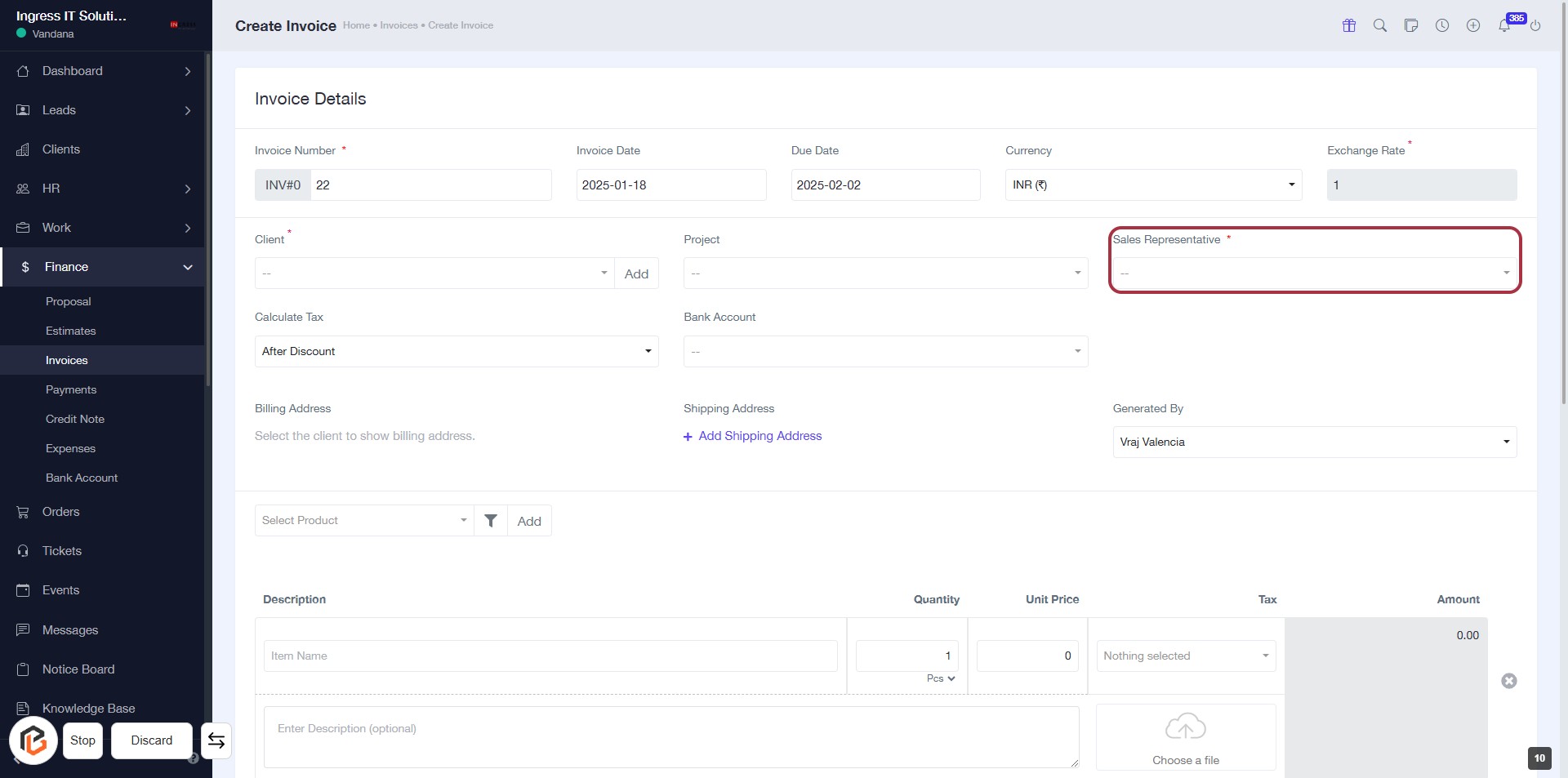Click the clock timer icon
This screenshot has width=1568, height=778.
point(1442,25)
